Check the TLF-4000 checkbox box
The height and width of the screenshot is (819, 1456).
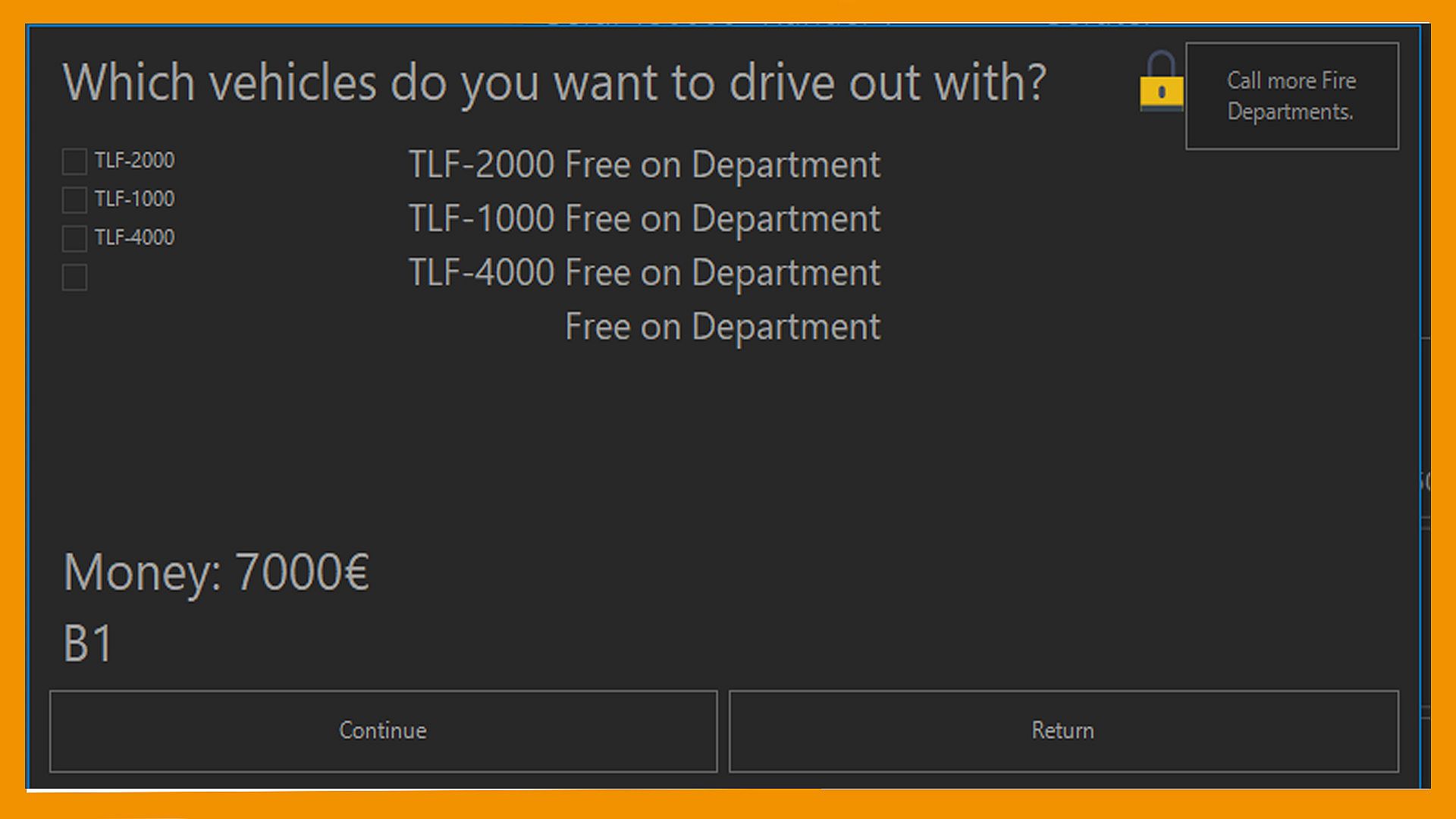click(x=74, y=238)
